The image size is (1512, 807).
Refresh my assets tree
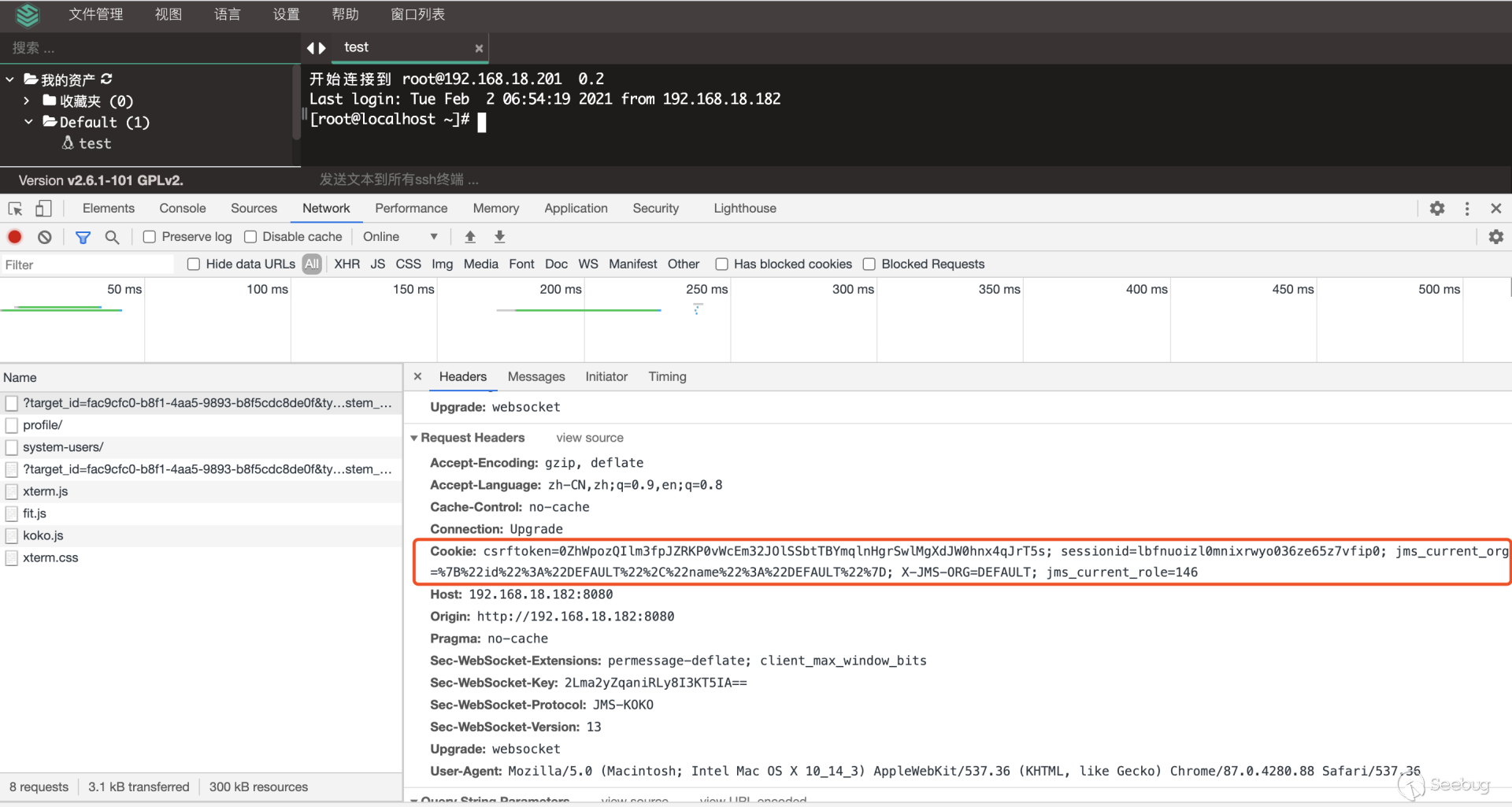coord(107,79)
